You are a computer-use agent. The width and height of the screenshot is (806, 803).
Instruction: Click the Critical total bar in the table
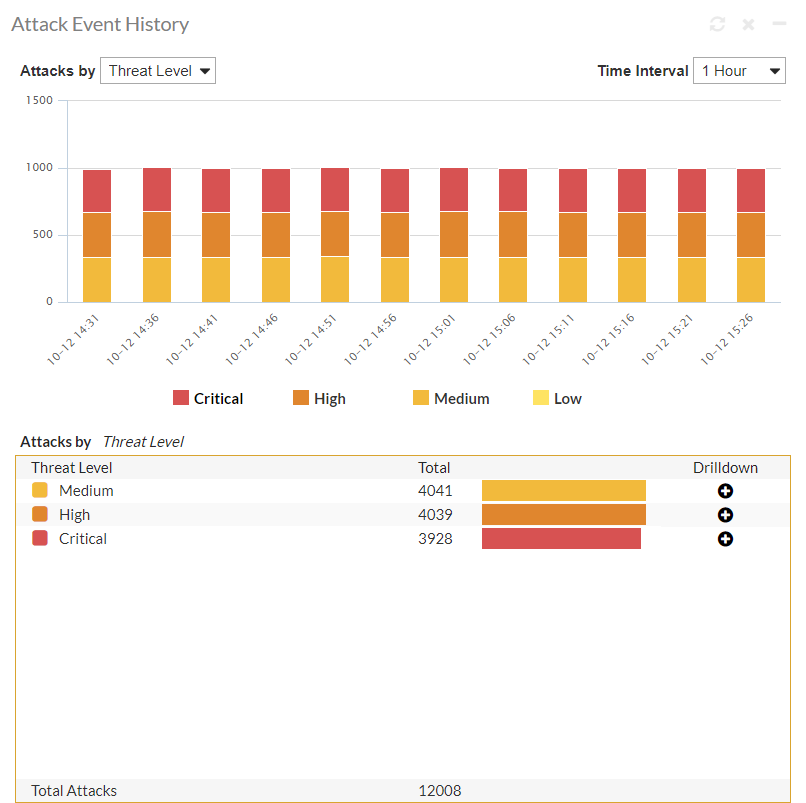561,539
